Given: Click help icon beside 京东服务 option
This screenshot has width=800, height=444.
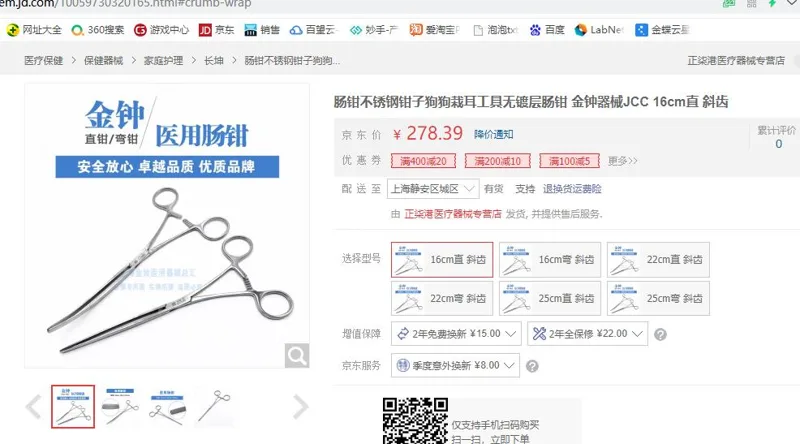Looking at the screenshot, I should pos(532,366).
